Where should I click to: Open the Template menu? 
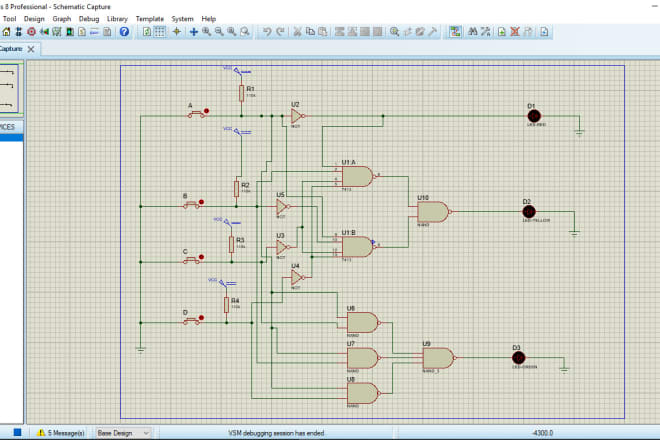(149, 19)
